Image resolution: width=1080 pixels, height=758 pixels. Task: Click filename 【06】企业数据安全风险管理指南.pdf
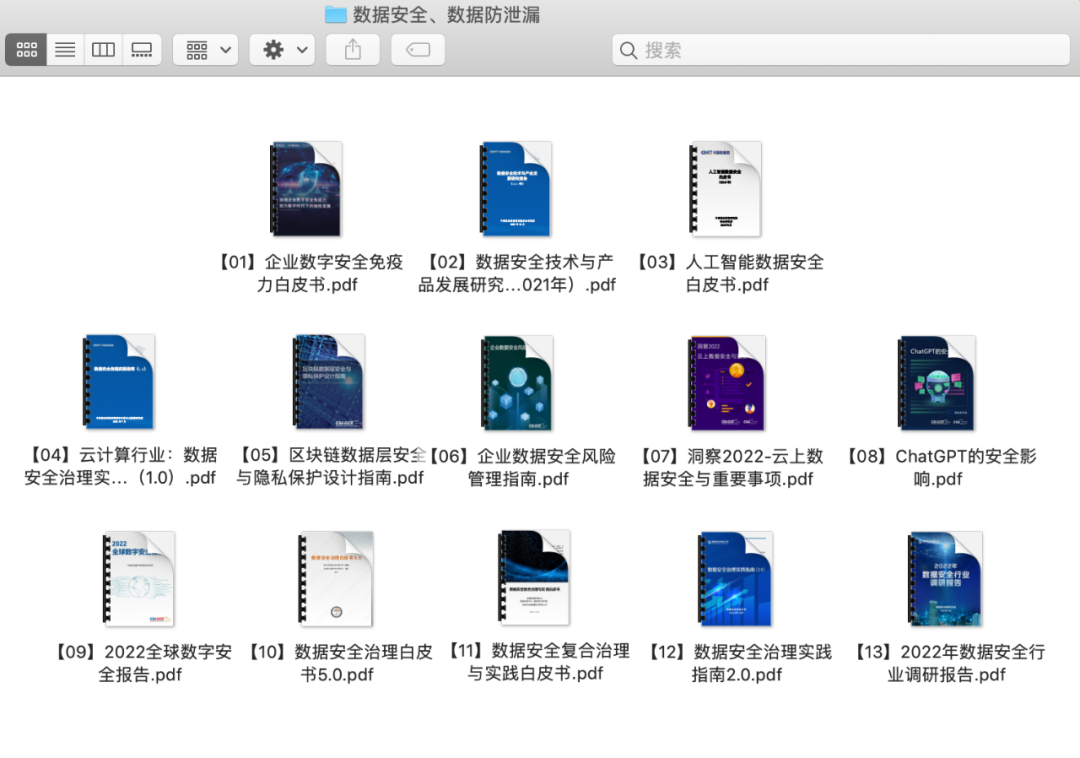point(519,467)
